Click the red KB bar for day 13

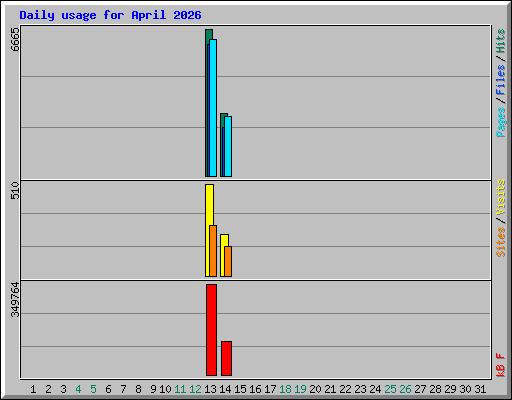211,330
